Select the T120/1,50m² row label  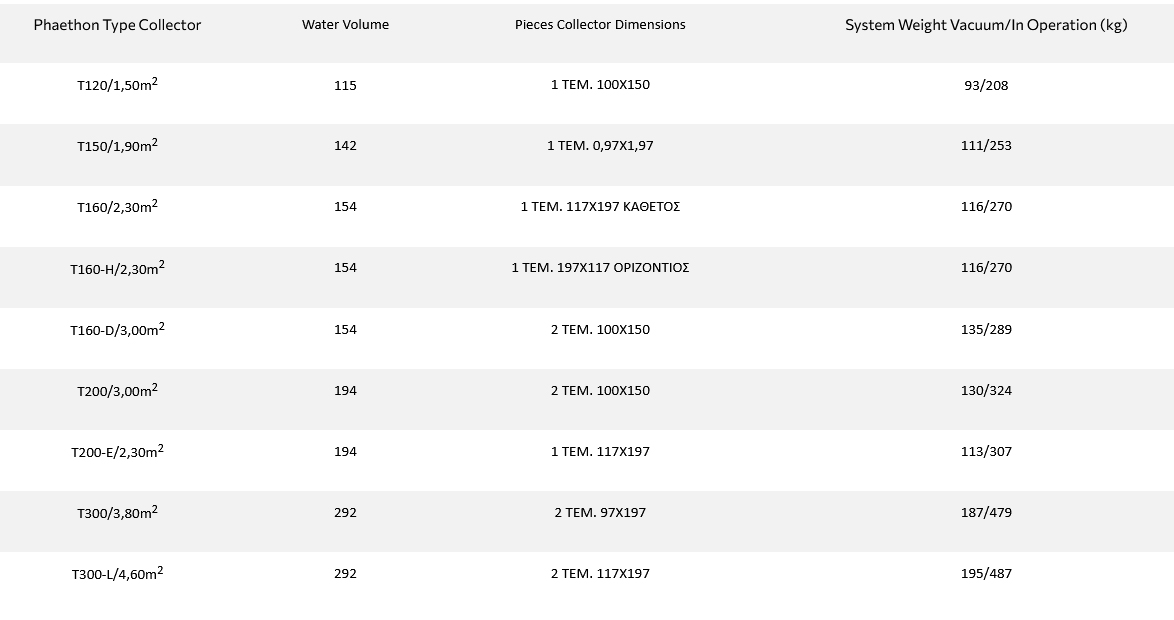tap(117, 86)
